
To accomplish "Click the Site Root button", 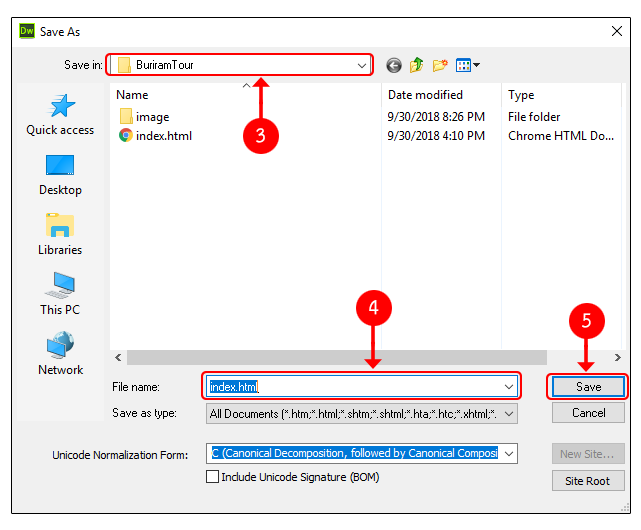I will (588, 481).
